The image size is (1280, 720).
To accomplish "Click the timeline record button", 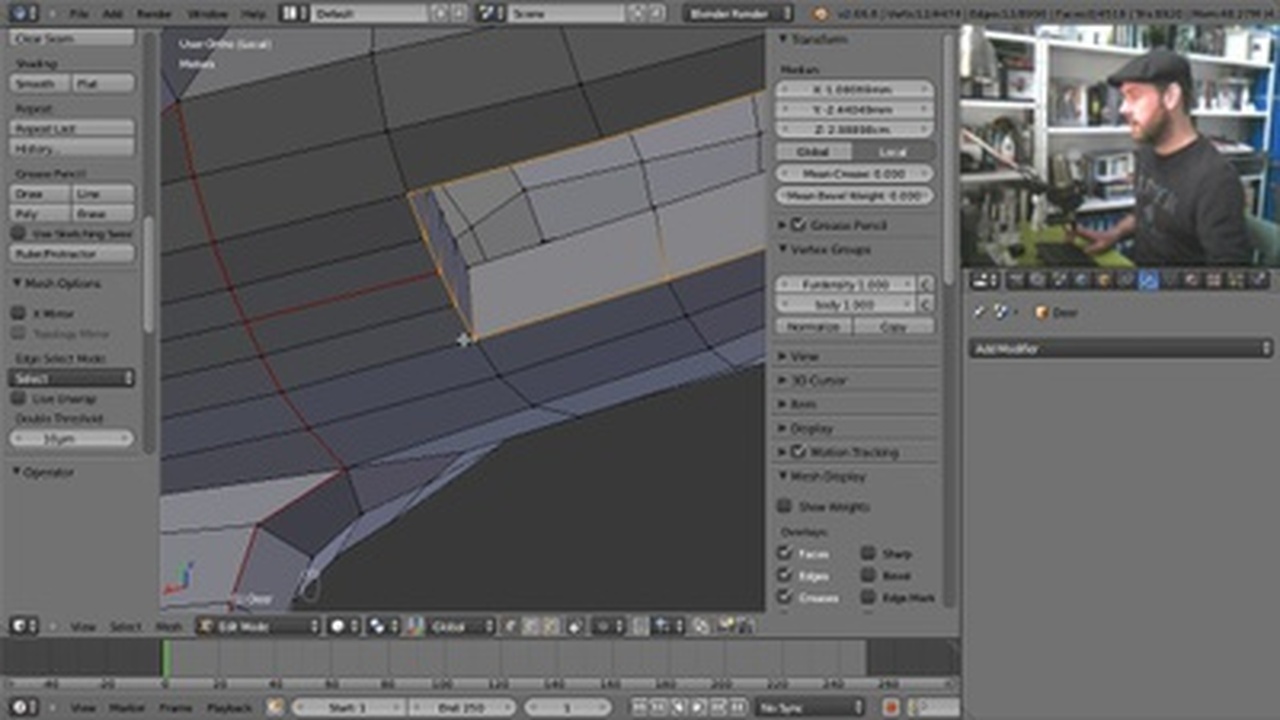I will (x=891, y=707).
